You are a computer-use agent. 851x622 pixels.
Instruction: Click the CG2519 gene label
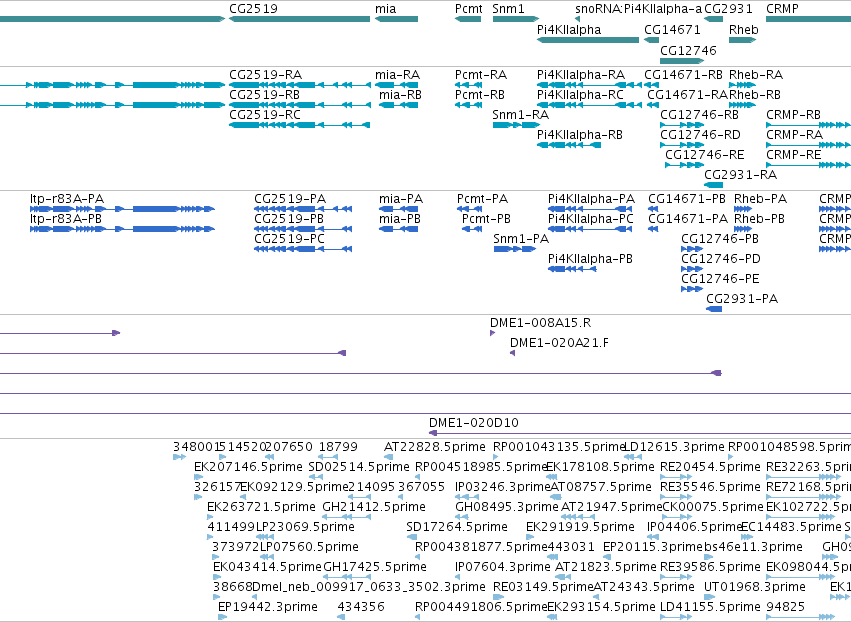point(253,9)
